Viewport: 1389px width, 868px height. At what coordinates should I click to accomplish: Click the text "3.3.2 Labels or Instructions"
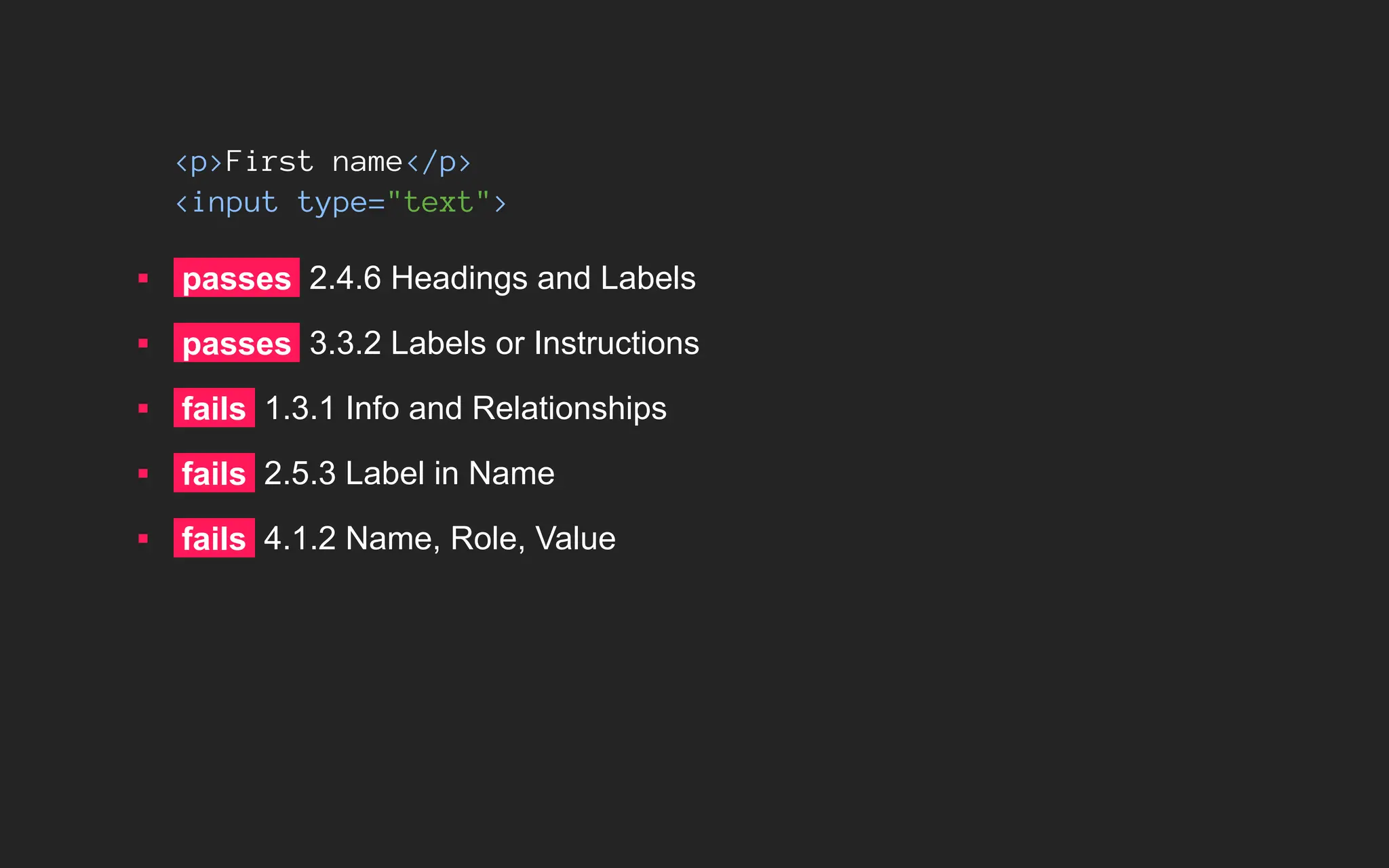pyautogui.click(x=504, y=343)
